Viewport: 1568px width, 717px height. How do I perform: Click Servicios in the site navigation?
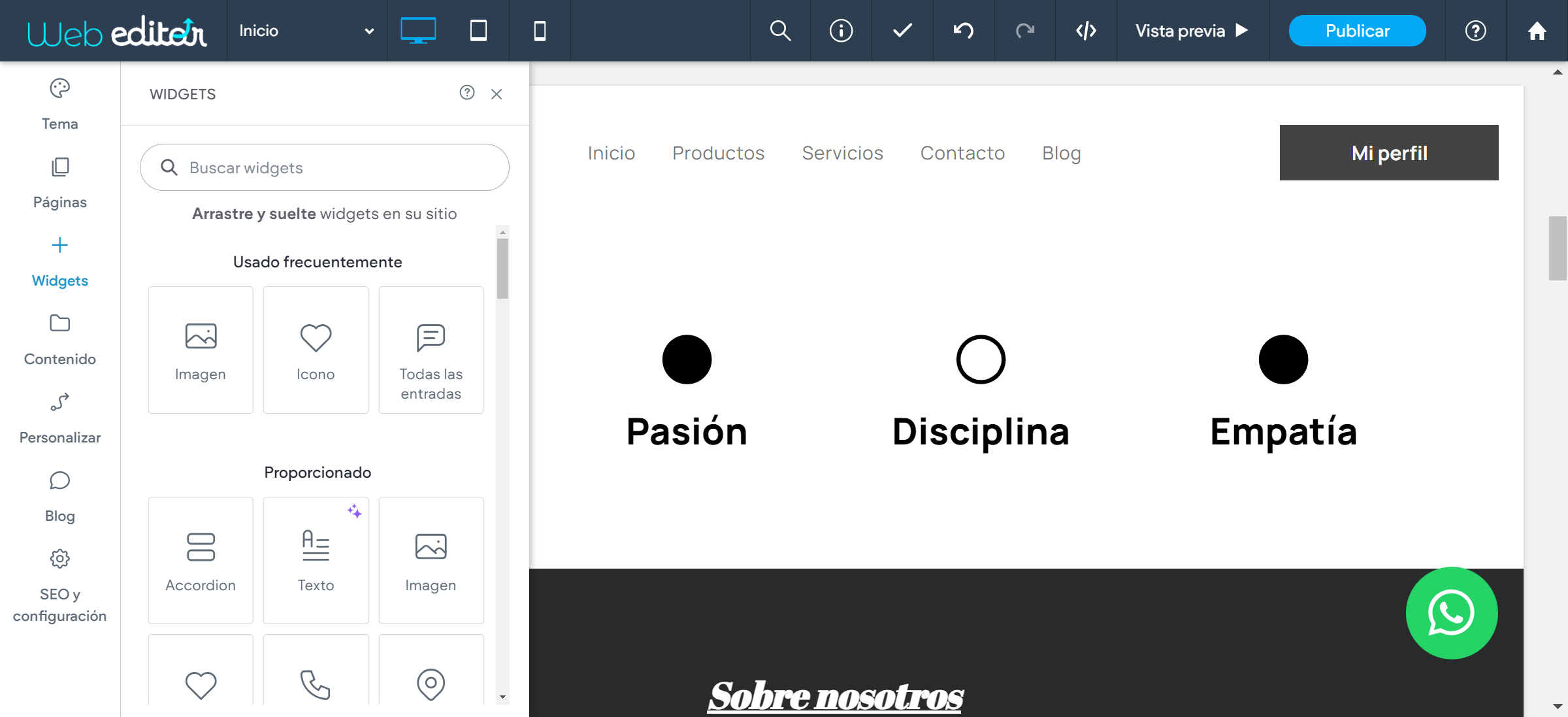(x=843, y=153)
